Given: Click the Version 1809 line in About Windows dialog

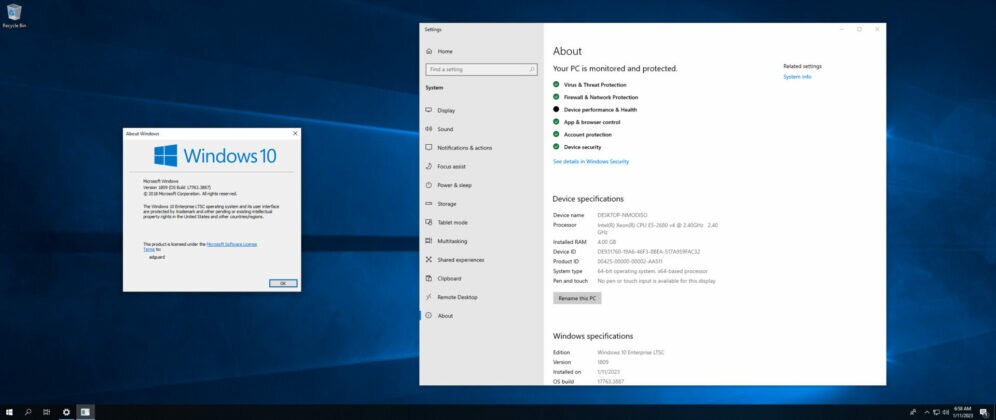Looking at the screenshot, I should pyautogui.click(x=177, y=187).
